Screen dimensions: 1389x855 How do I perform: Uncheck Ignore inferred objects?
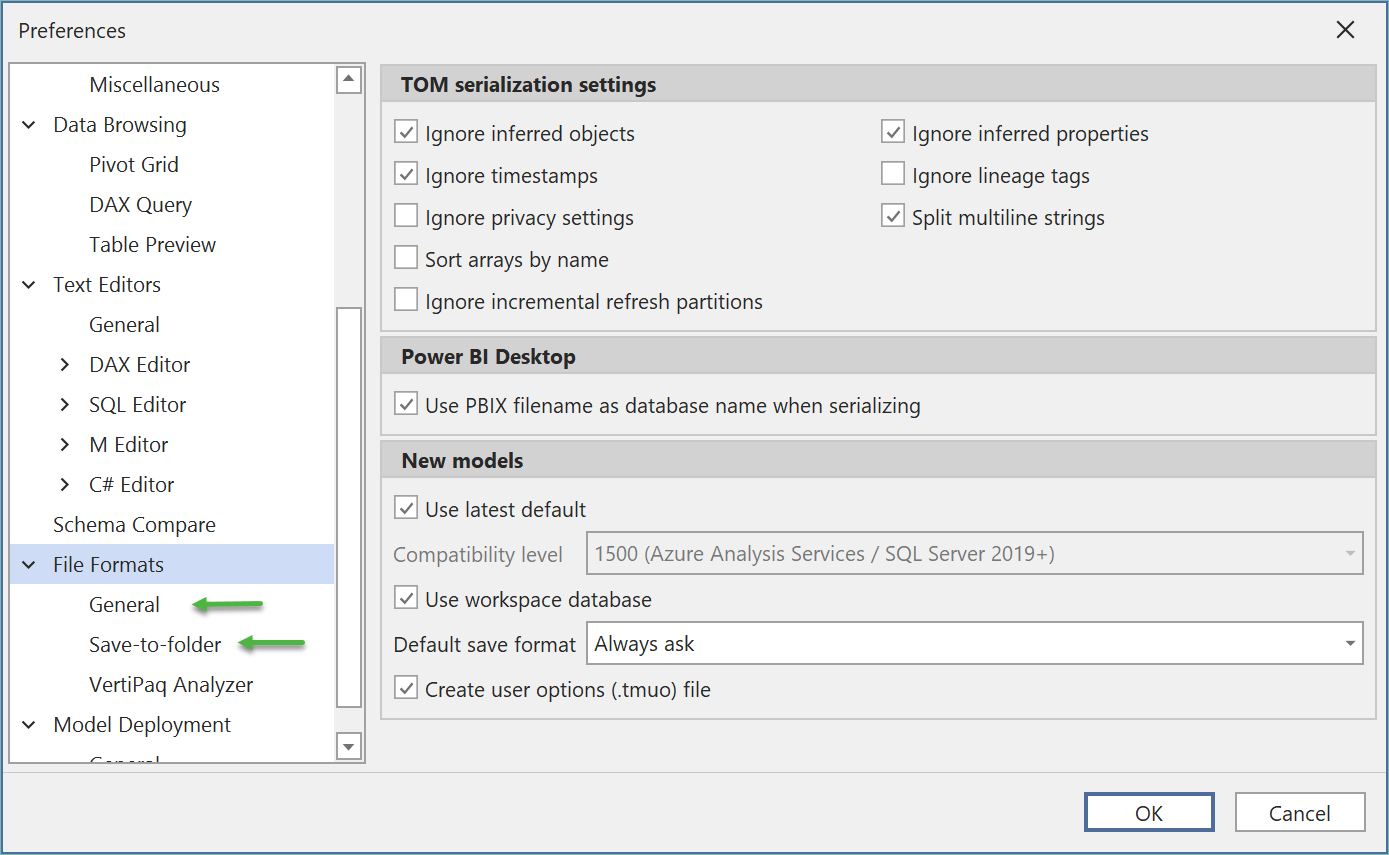(x=406, y=131)
